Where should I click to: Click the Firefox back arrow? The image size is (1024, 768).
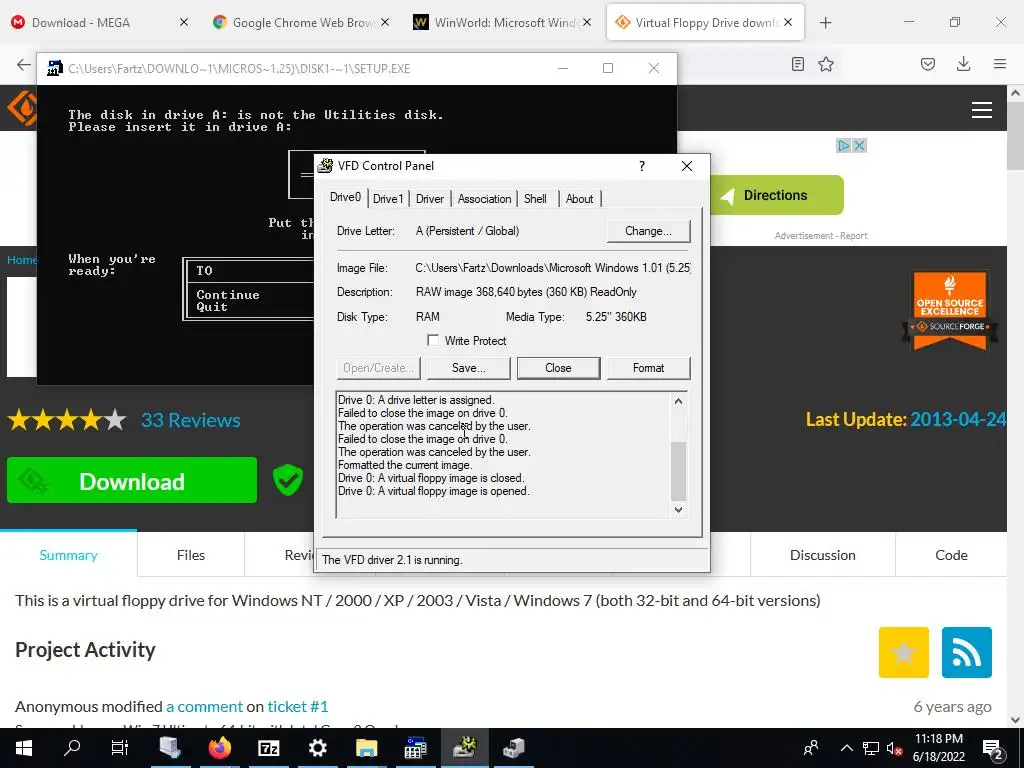tap(24, 64)
